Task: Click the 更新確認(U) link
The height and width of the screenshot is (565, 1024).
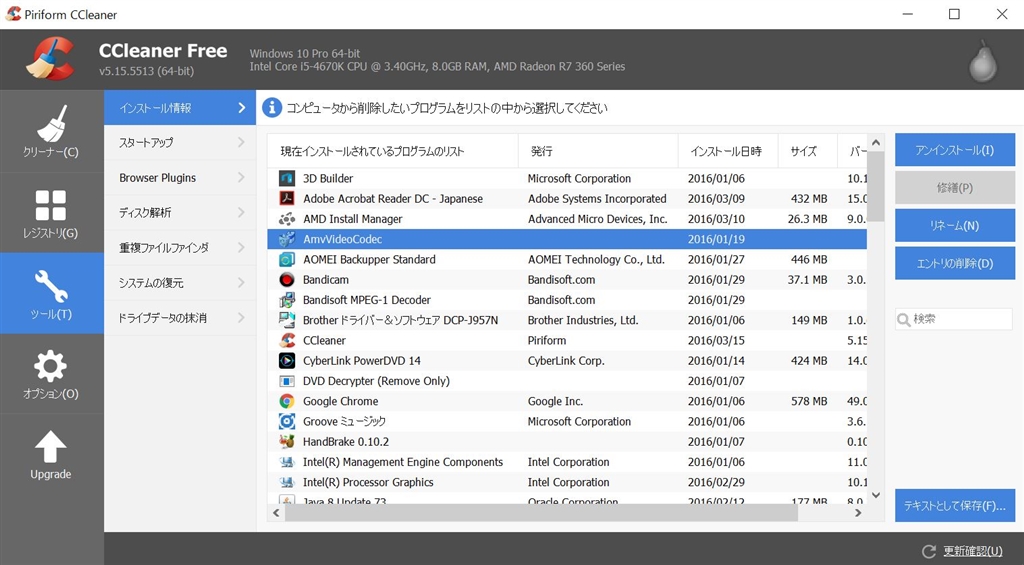Action: coord(972,551)
